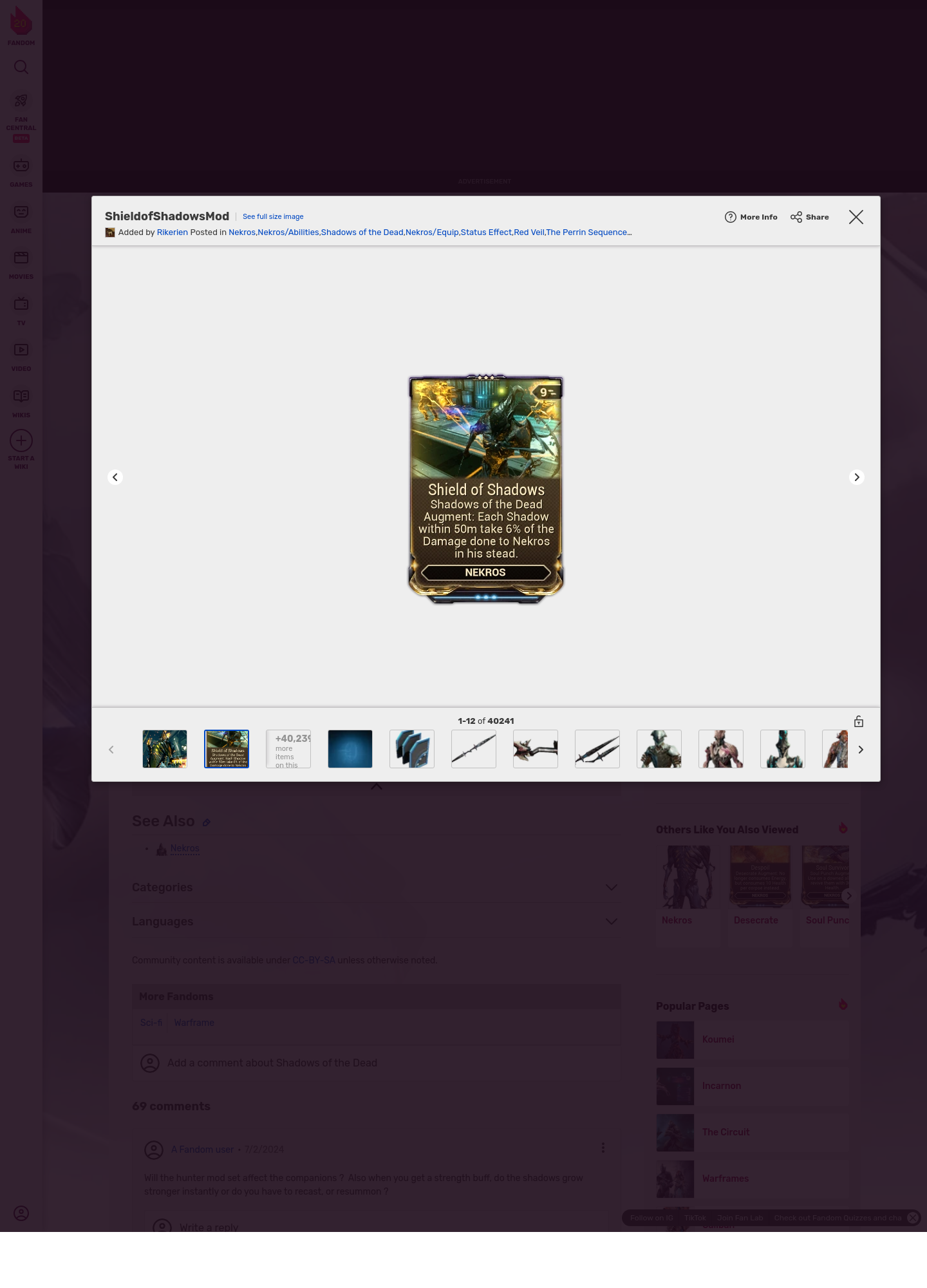This screenshot has width=927, height=1288.
Task: Open the Video section icon
Action: [21, 357]
